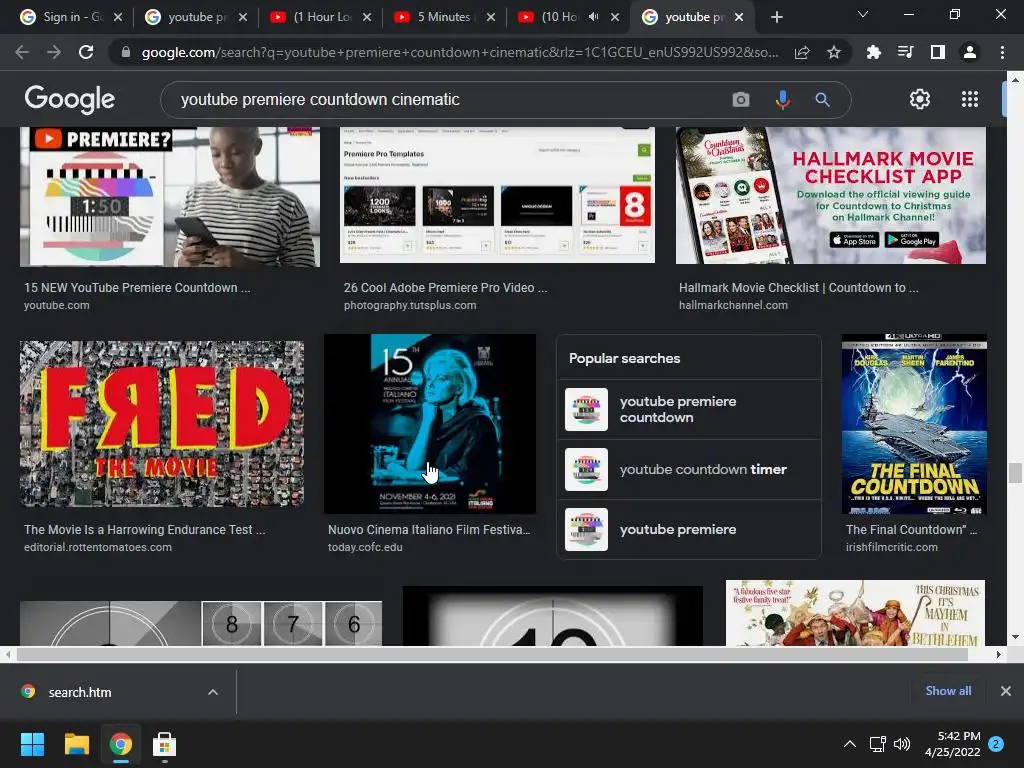Close the Sign in tab
This screenshot has height=768, width=1024.
click(118, 17)
